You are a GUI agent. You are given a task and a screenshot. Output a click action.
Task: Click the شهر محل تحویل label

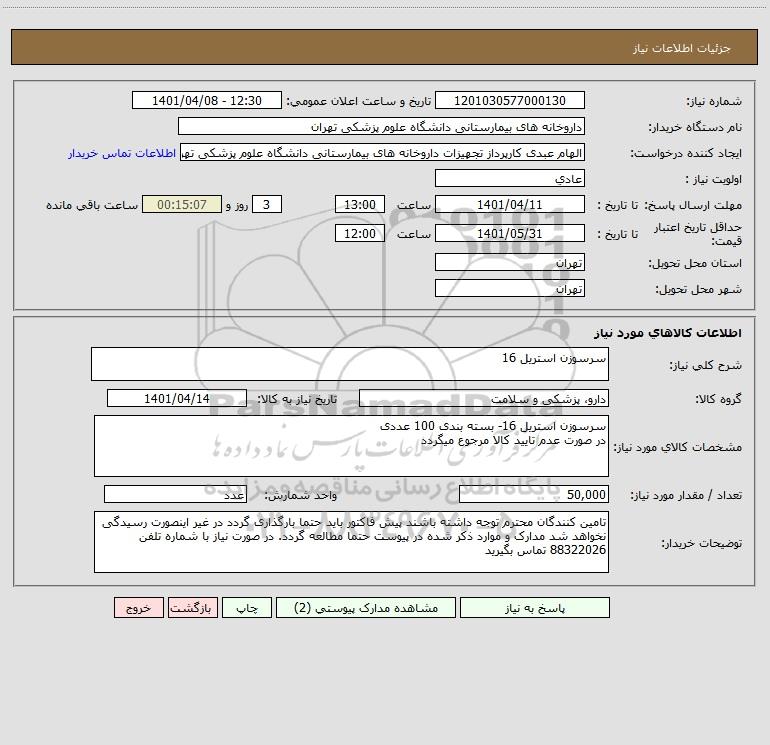[x=699, y=289]
